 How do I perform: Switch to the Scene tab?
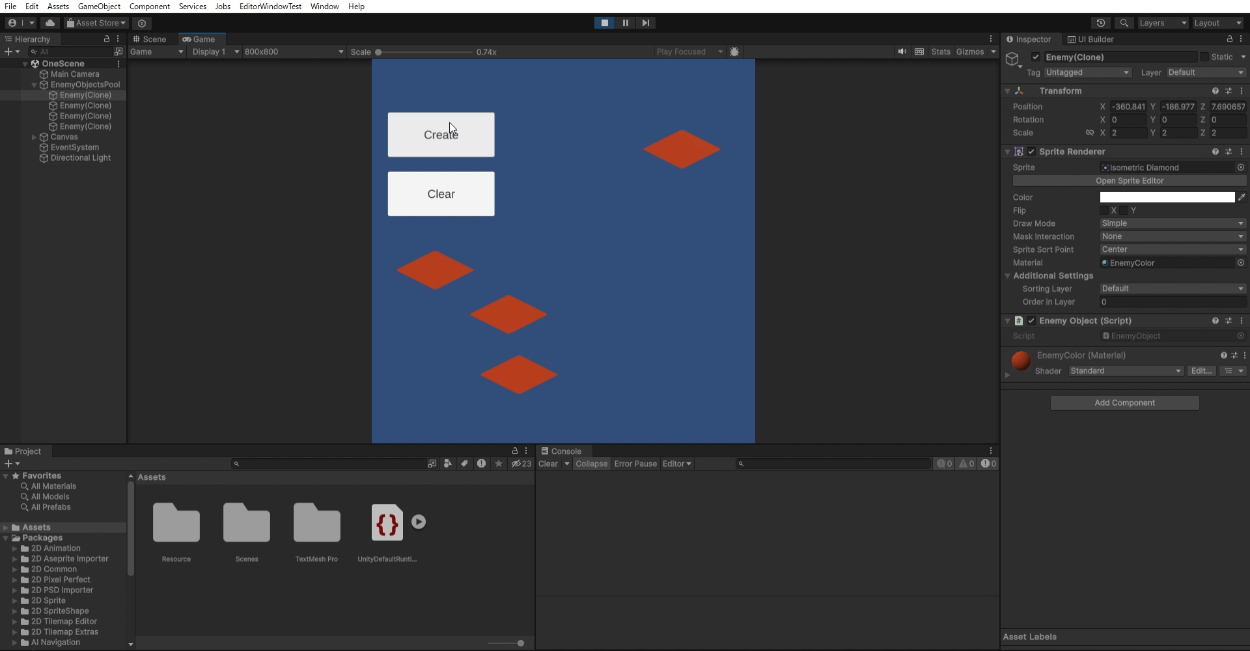pos(150,39)
